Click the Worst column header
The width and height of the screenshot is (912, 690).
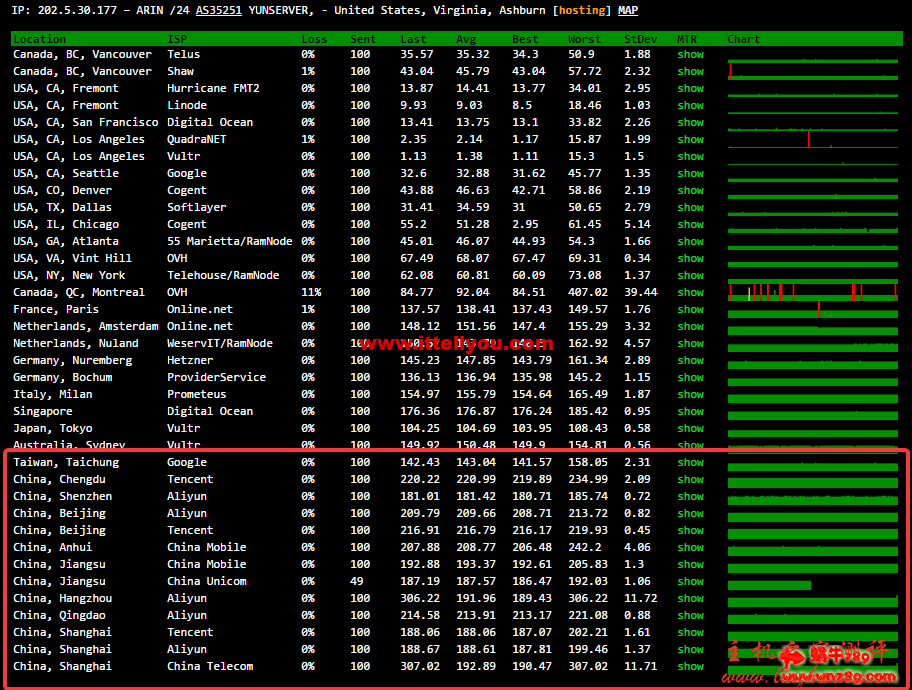[x=584, y=39]
